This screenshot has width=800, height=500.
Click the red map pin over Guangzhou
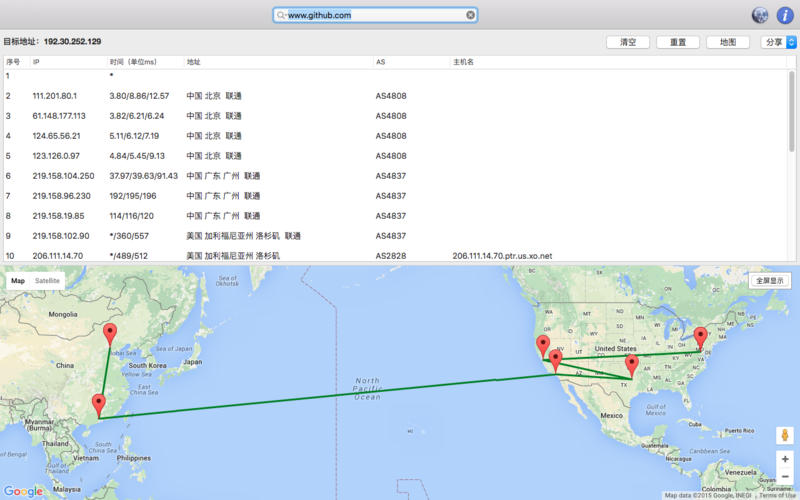coord(98,404)
